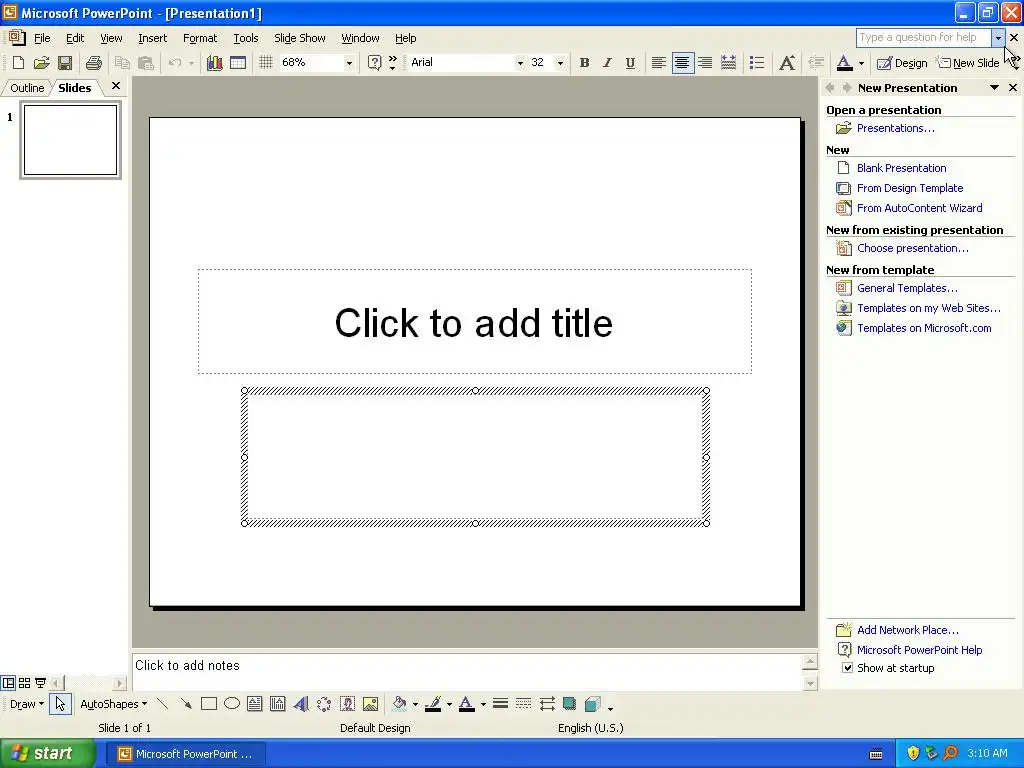Screen dimensions: 1024x768
Task: Click the Type a question for help field
Action: pyautogui.click(x=923, y=37)
